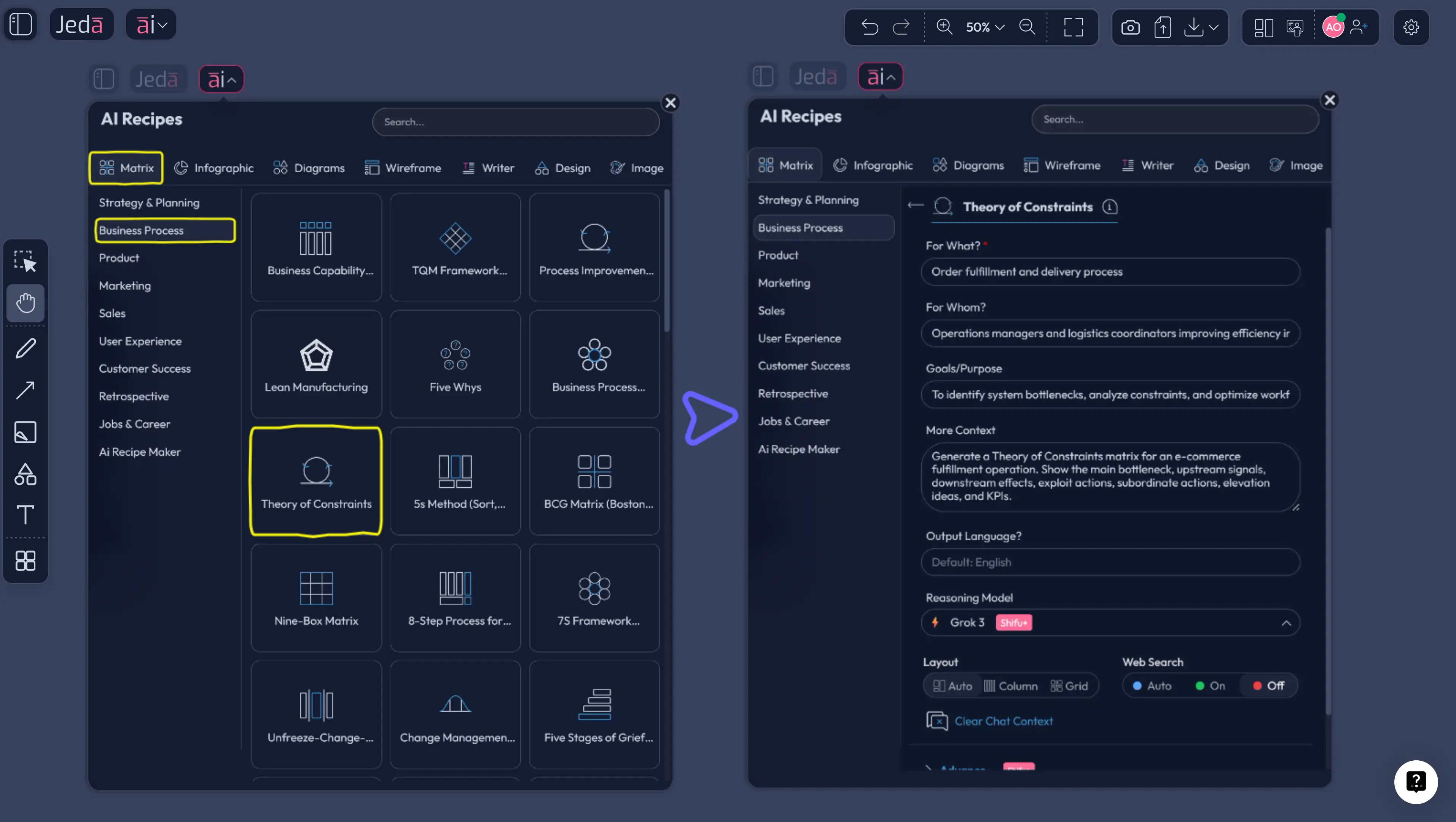Pick the arrow connector tool

(x=25, y=390)
